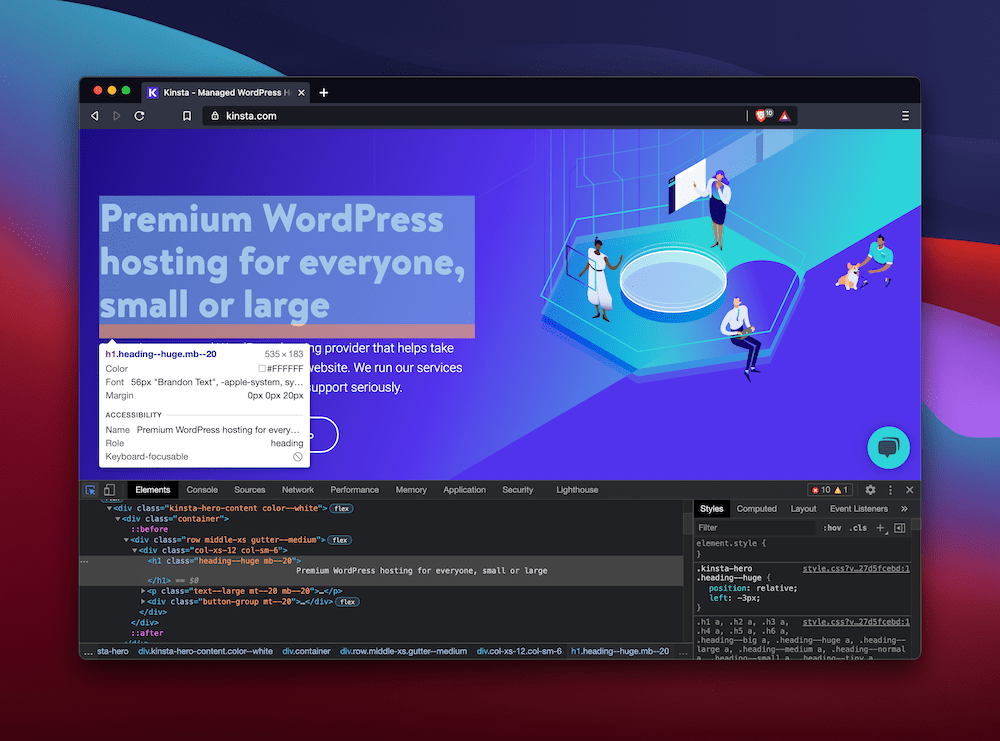Toggle the :hov element state panel

(831, 527)
